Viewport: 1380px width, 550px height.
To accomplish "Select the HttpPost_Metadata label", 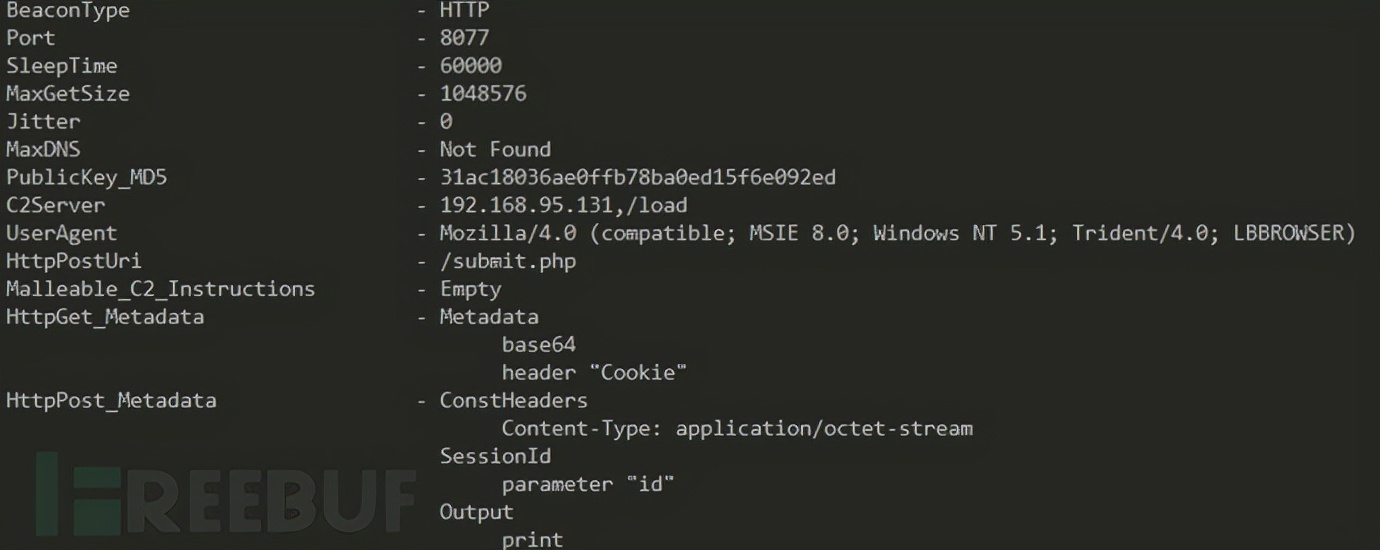I will [x=111, y=401].
